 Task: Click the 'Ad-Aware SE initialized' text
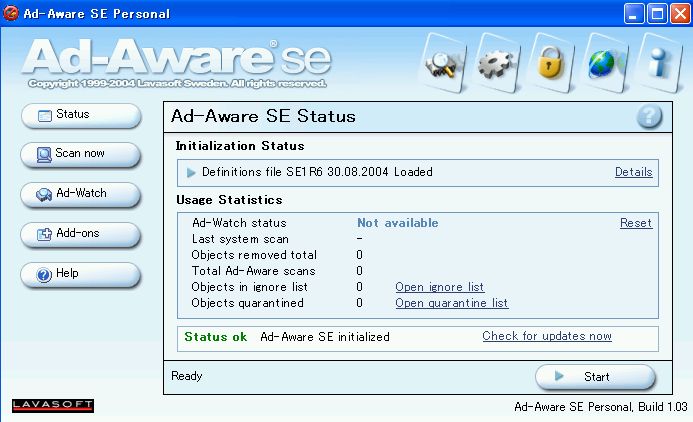[x=325, y=337]
